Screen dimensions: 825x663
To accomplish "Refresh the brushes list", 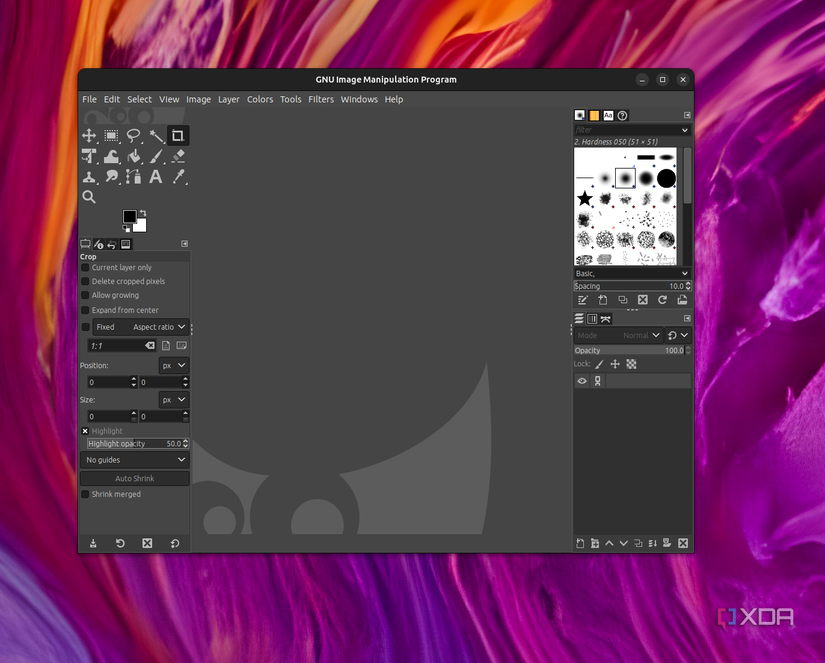I will coord(662,300).
